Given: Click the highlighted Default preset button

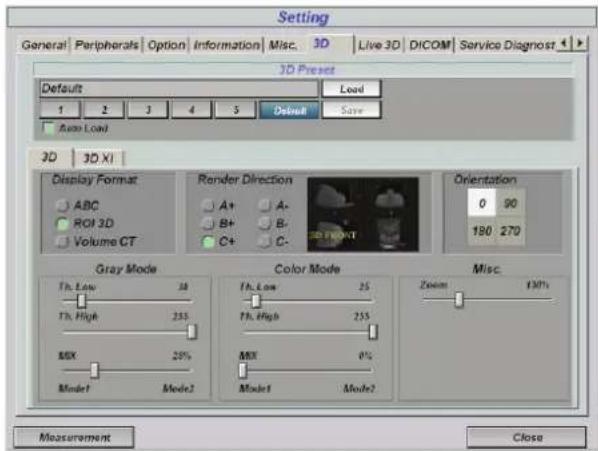Looking at the screenshot, I should tap(289, 110).
